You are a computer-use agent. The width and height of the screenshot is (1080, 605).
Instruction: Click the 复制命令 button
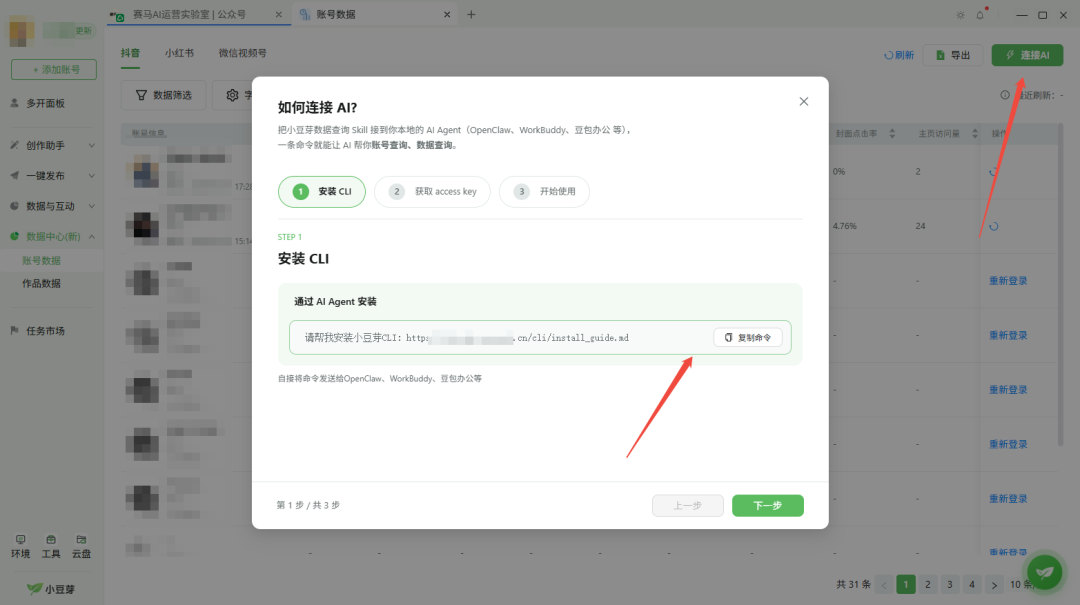(x=748, y=338)
